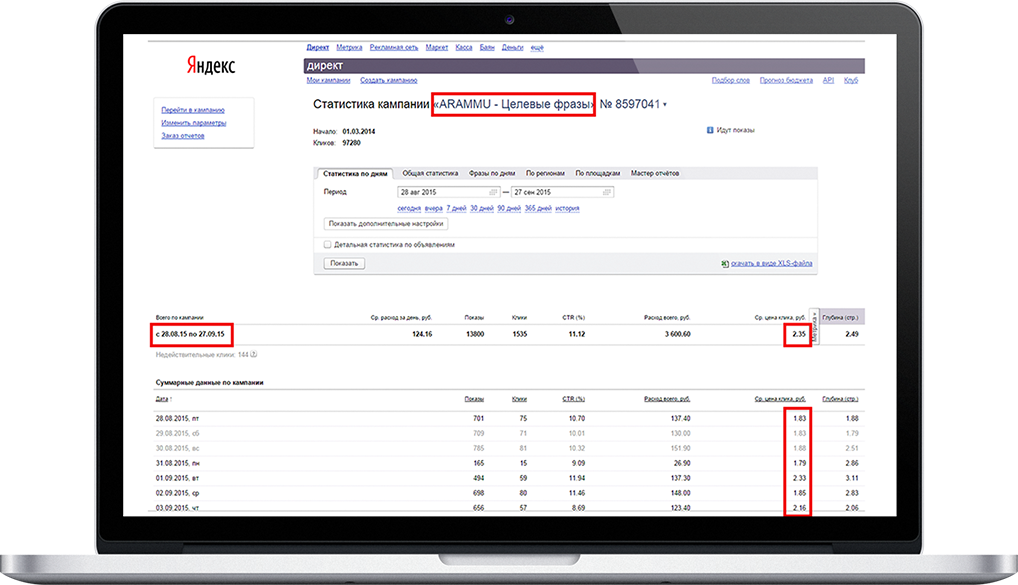Open Метрика in top service bar
Screen dimensions: 1018x585
click(x=349, y=47)
